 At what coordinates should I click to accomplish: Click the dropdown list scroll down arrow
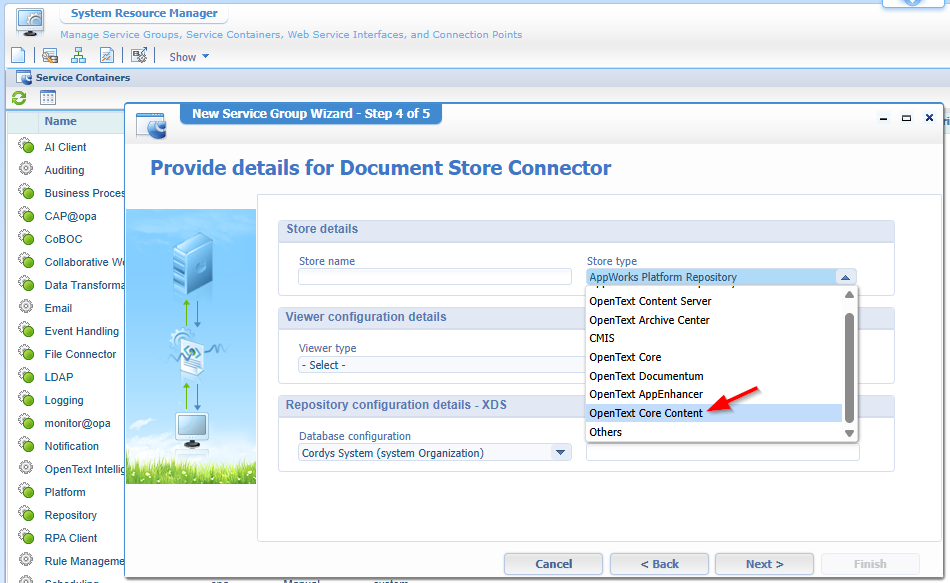pos(849,433)
